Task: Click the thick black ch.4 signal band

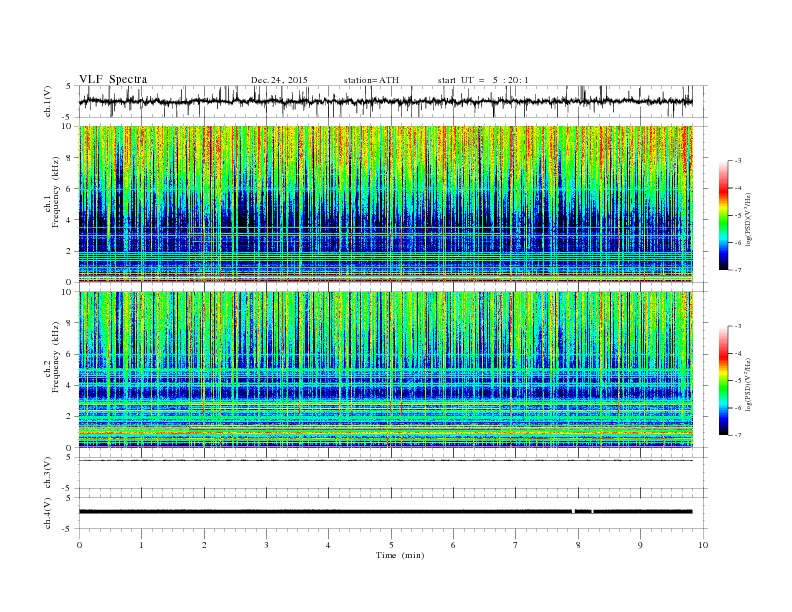Action: coord(386,512)
